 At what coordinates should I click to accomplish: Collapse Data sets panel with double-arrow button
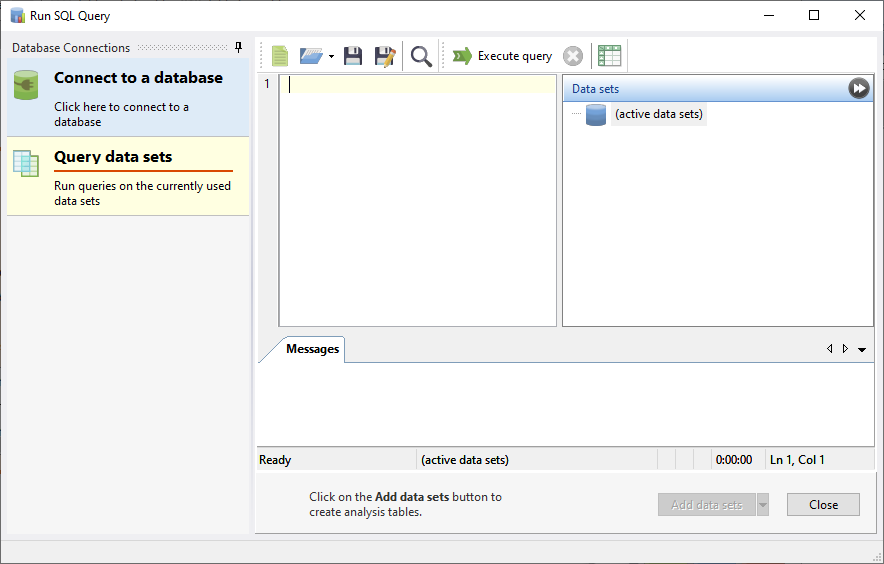(x=859, y=88)
